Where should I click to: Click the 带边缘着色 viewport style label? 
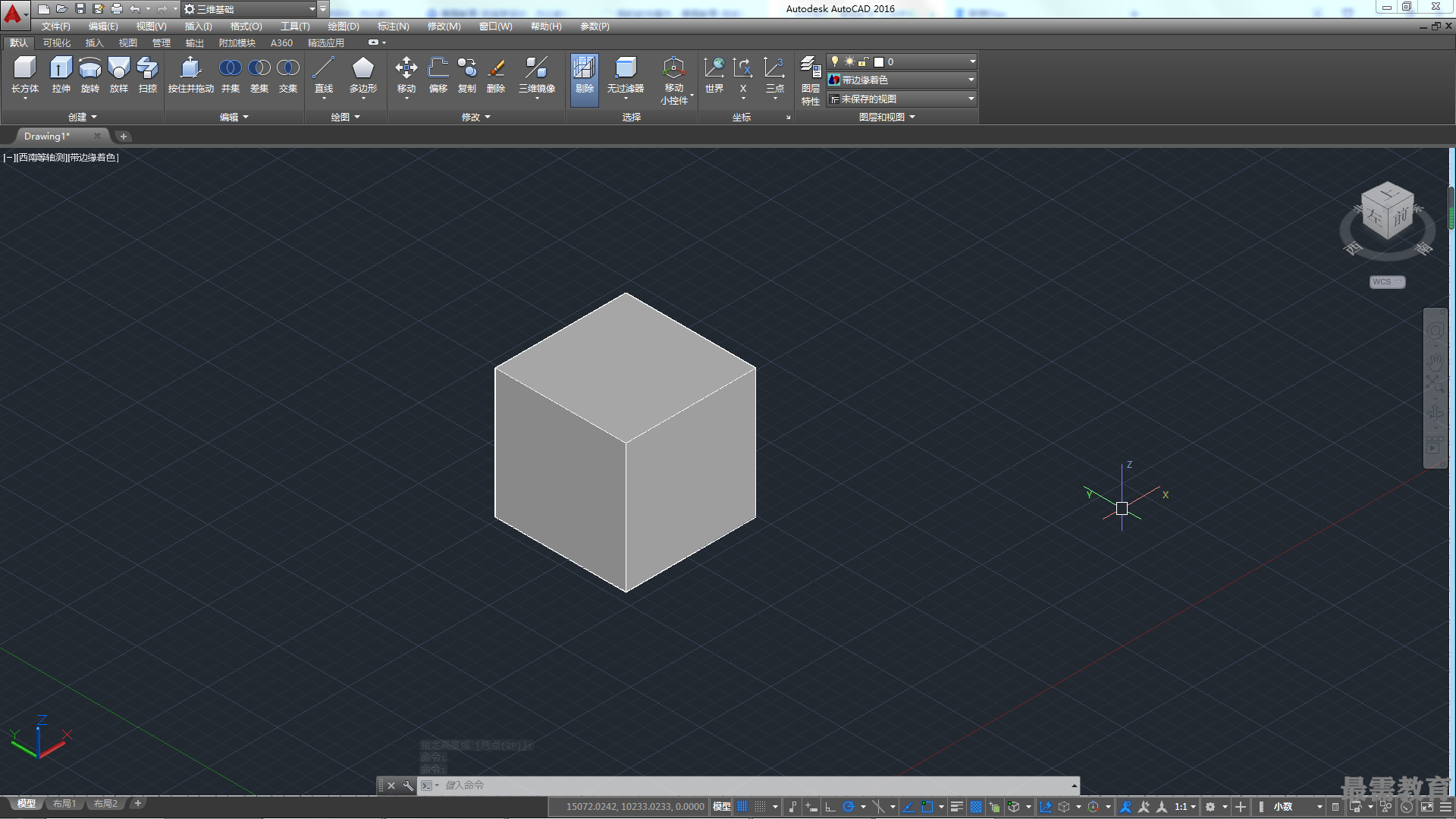click(93, 158)
